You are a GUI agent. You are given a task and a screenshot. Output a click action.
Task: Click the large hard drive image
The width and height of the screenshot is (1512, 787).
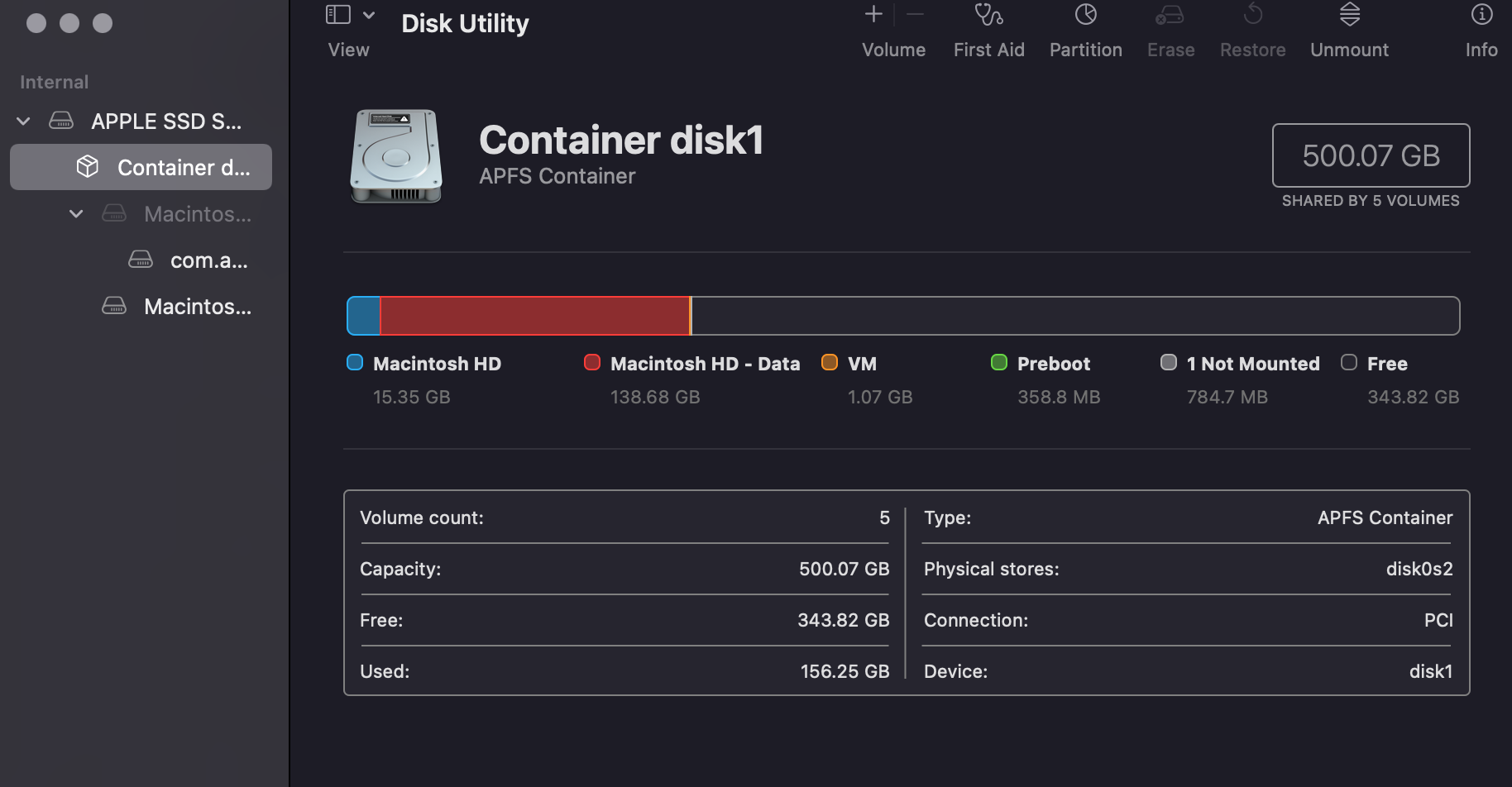coord(396,155)
